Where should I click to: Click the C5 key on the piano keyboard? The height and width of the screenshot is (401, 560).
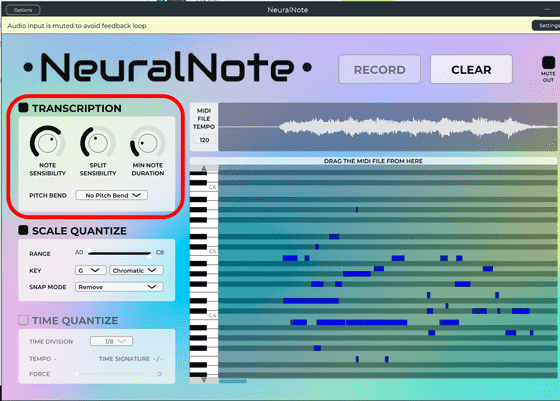[x=212, y=251]
